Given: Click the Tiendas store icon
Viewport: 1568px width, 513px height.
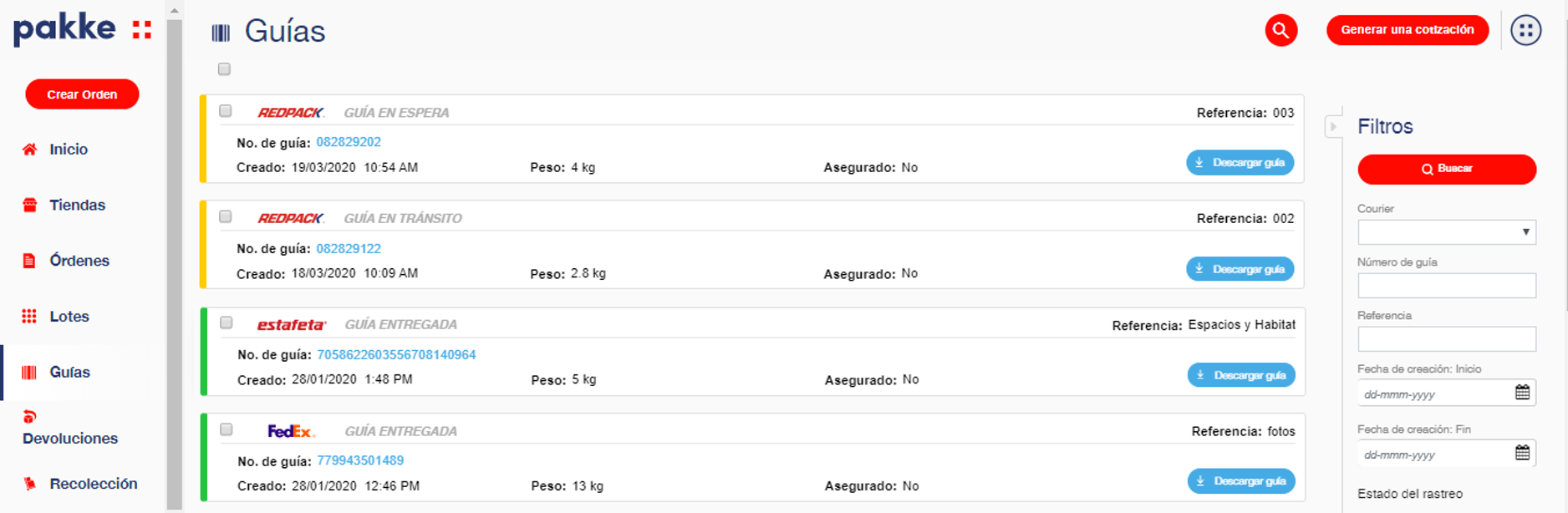Looking at the screenshot, I should tap(29, 205).
